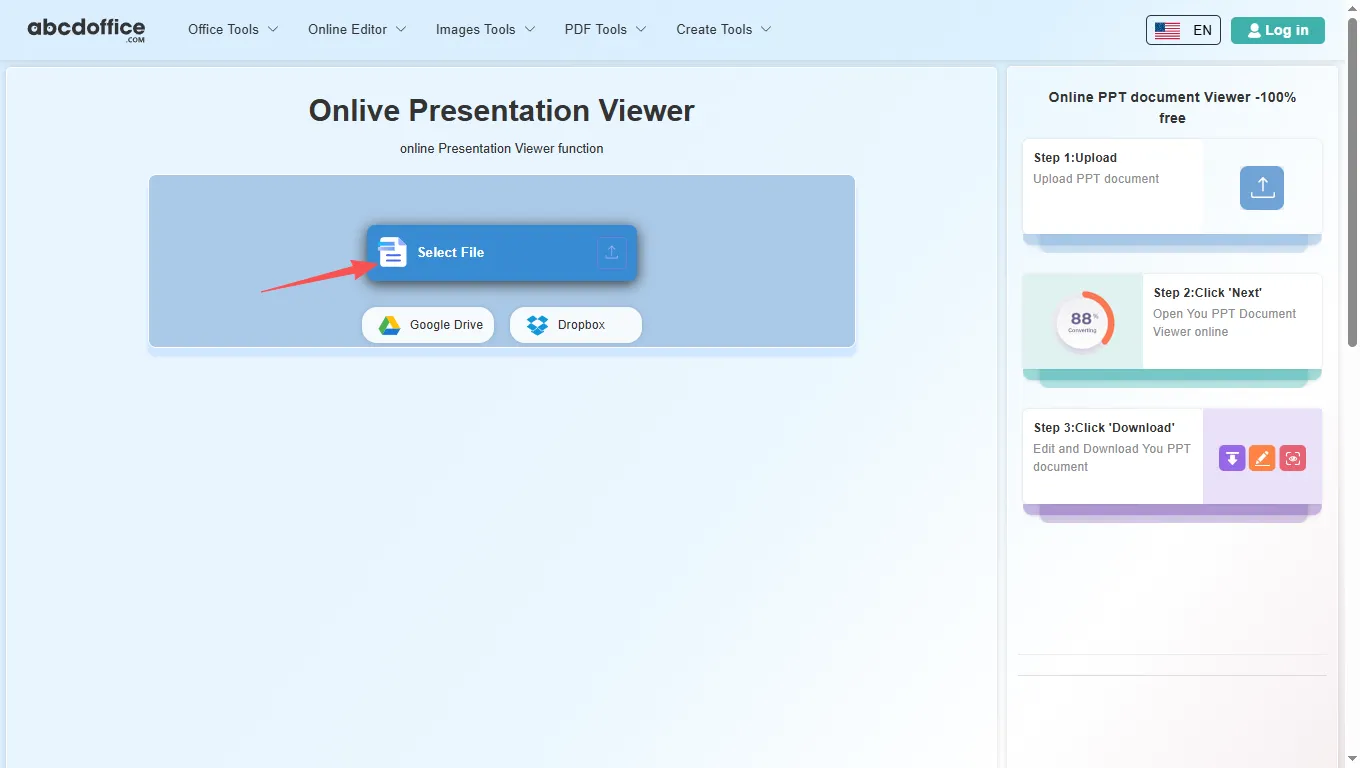Click the Step 1 upload icon
The height and width of the screenshot is (768, 1360).
tap(1262, 187)
